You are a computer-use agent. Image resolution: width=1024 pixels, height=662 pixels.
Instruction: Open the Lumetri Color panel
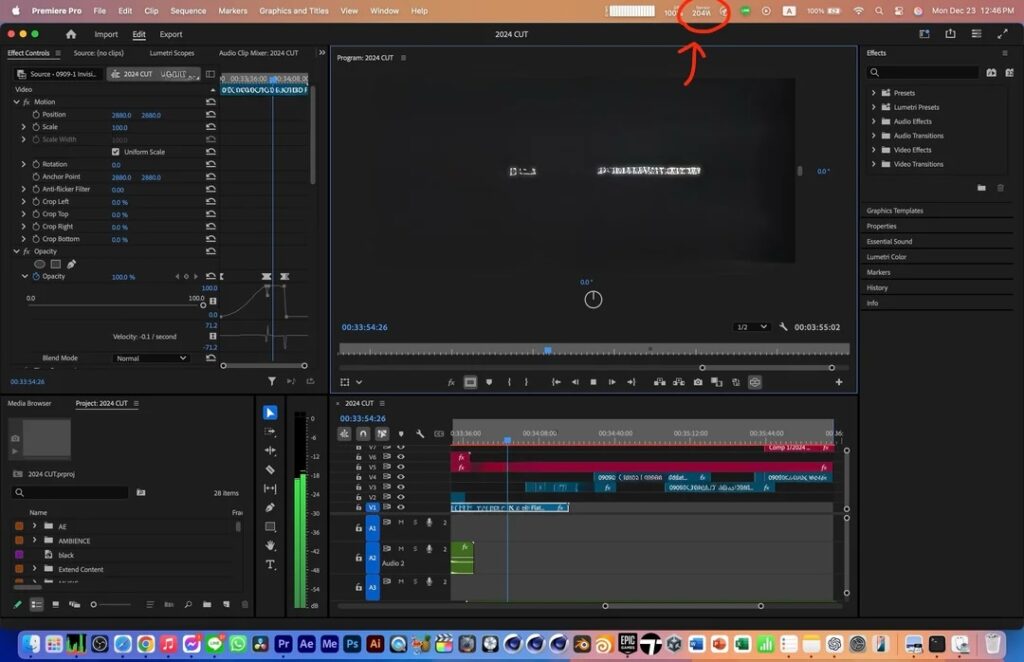(x=886, y=257)
